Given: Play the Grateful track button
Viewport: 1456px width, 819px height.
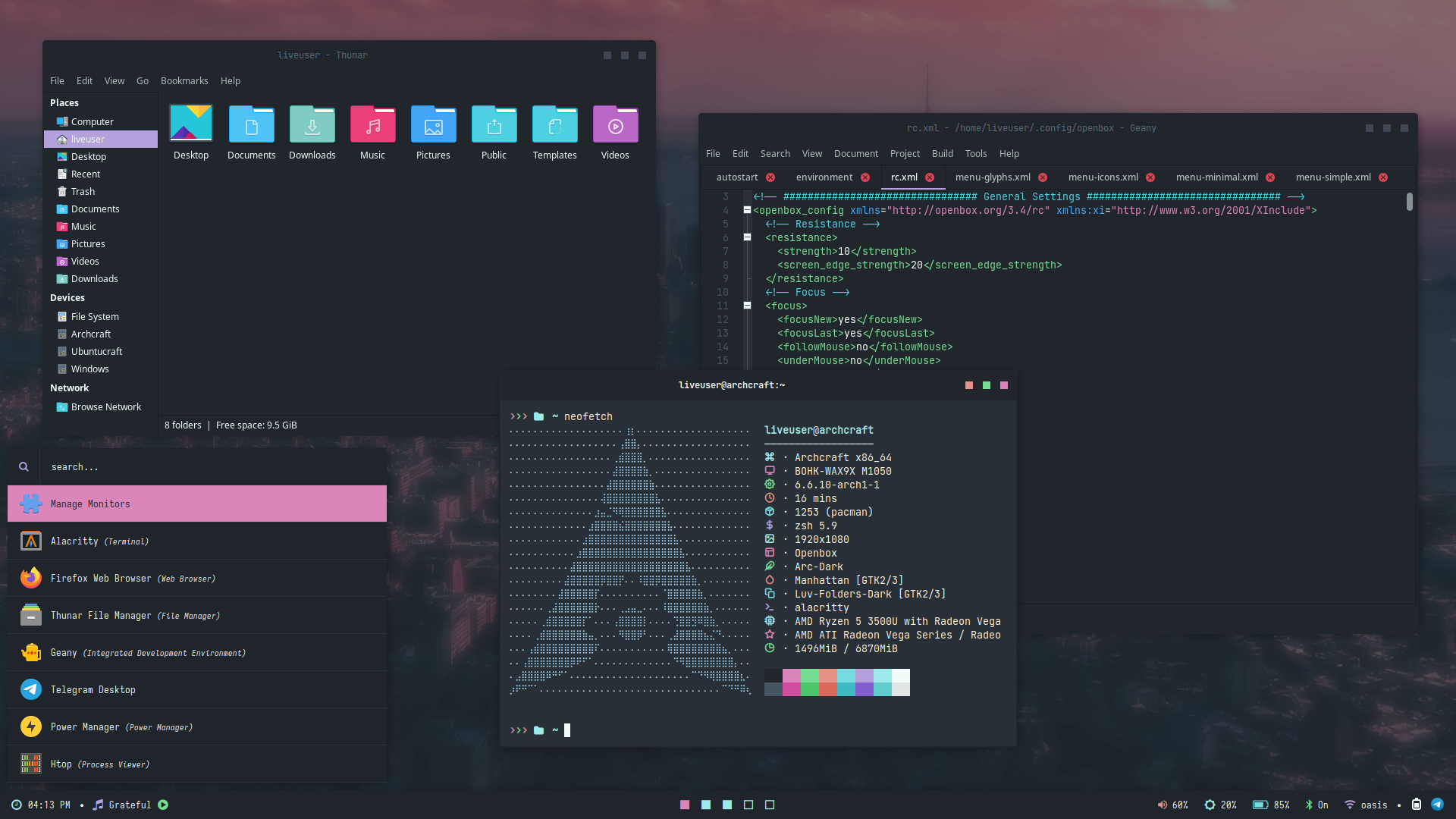Looking at the screenshot, I should click(163, 805).
